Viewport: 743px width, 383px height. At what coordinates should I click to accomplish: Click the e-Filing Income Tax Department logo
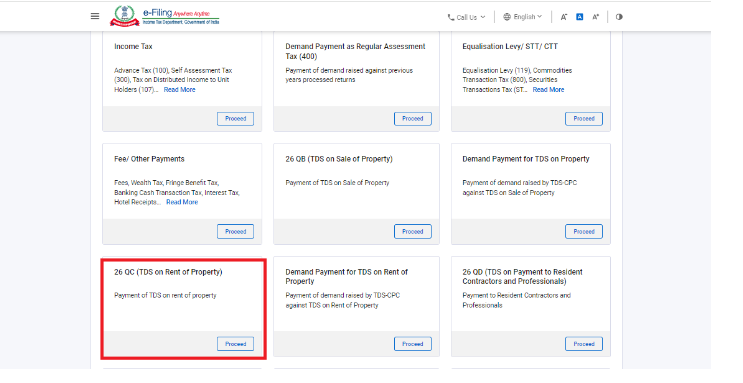point(164,16)
